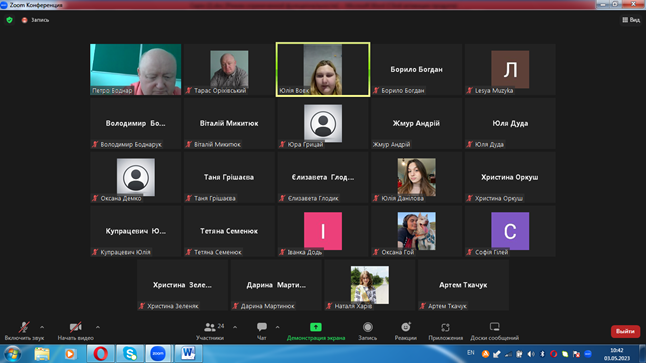Viewport: 647px width, 364px height.
Task: Select Борило Богдан participant tile
Action: click(416, 69)
